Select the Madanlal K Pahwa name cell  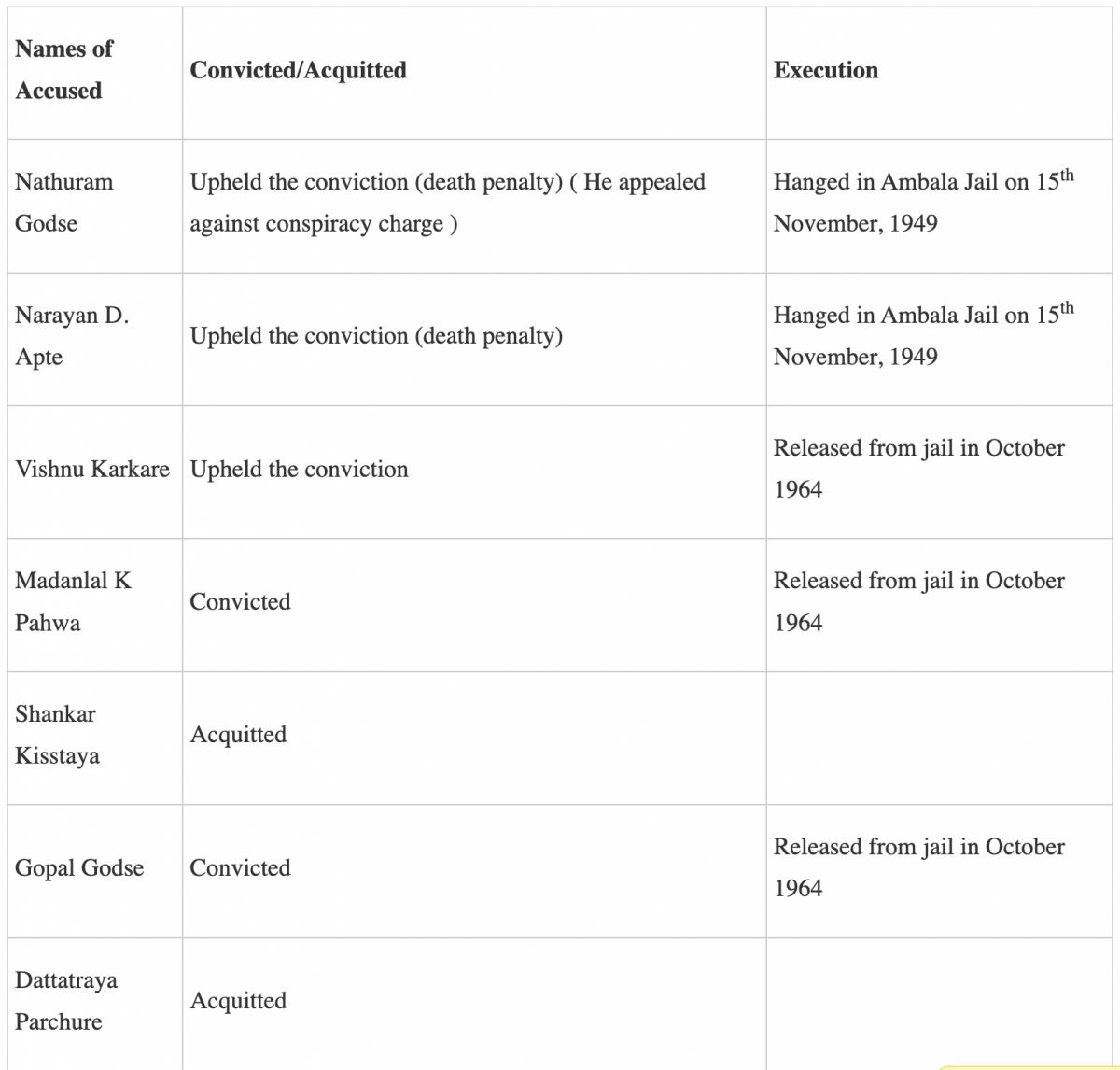click(x=73, y=602)
